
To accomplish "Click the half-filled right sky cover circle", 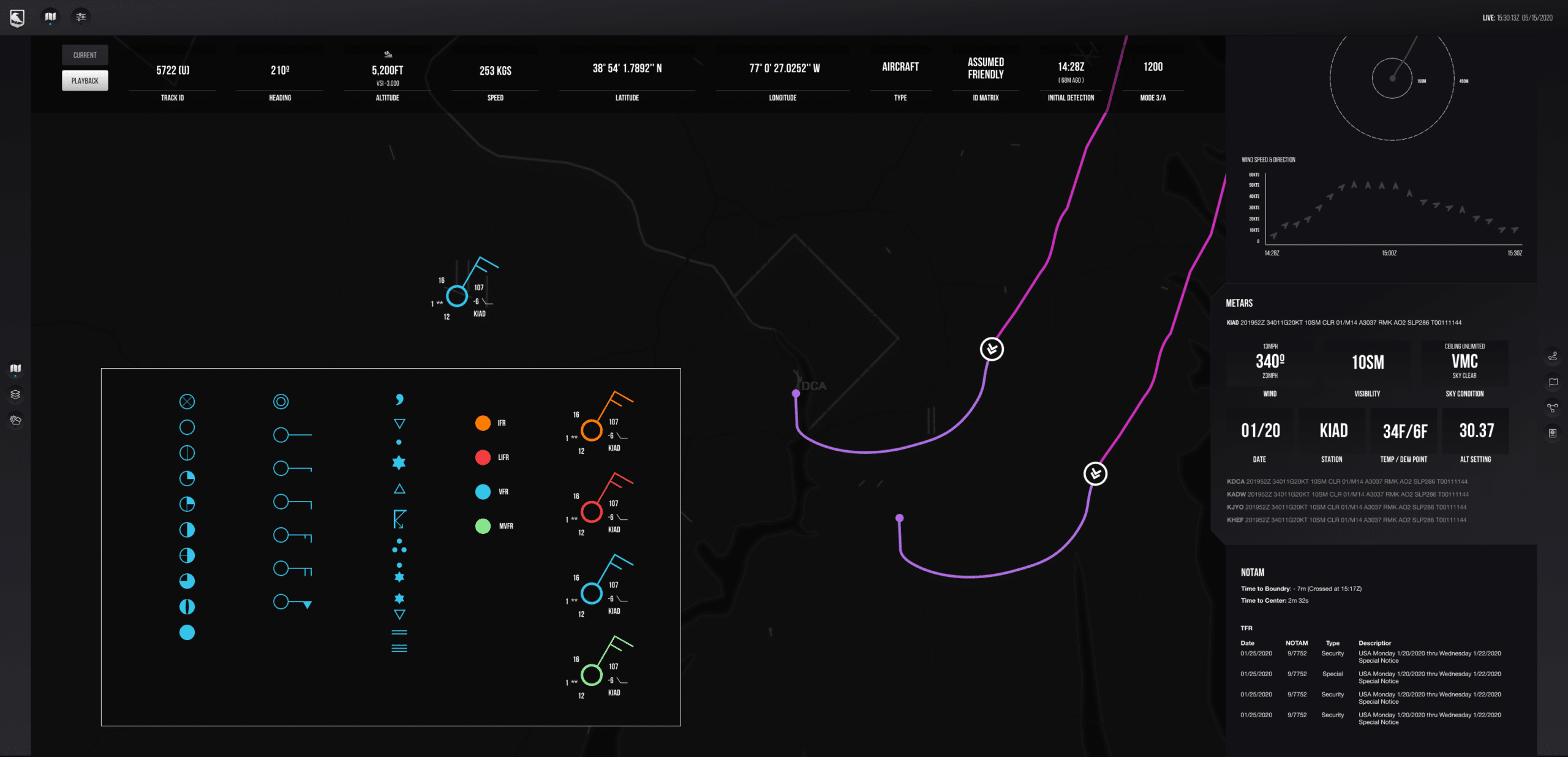I will click(x=187, y=530).
